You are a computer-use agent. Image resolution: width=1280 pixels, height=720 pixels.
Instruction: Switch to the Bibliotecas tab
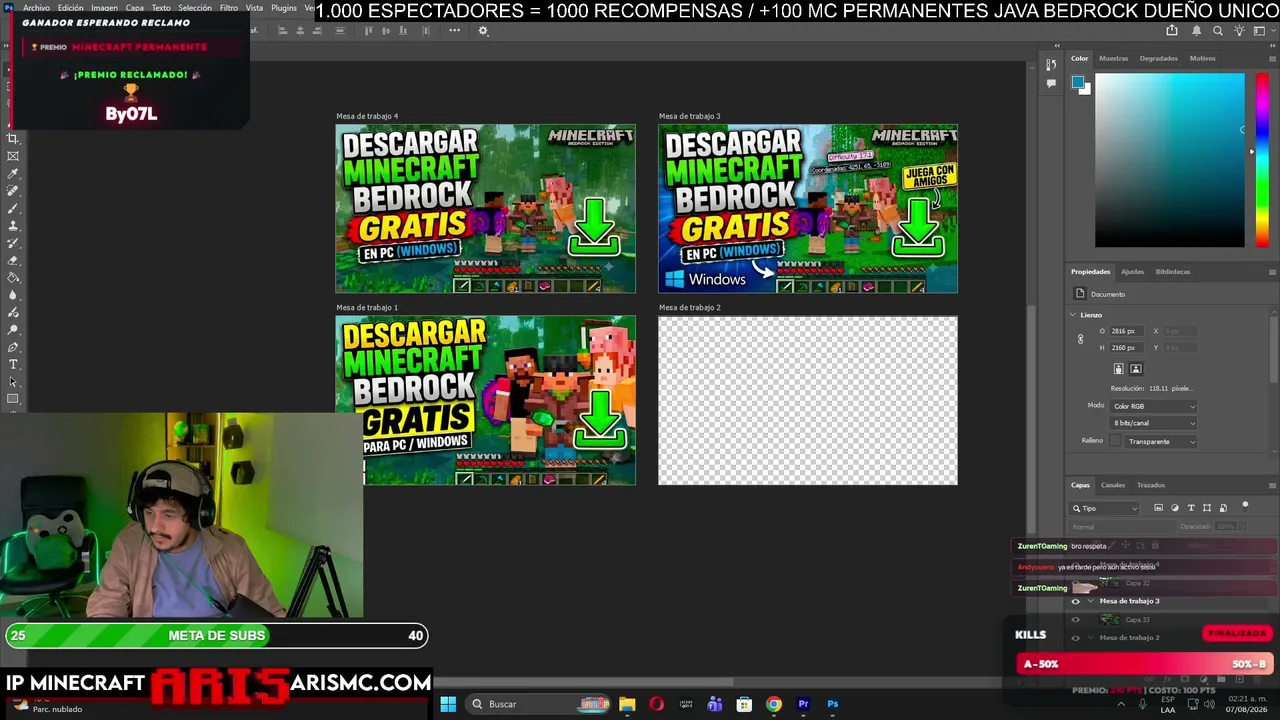[1173, 272]
